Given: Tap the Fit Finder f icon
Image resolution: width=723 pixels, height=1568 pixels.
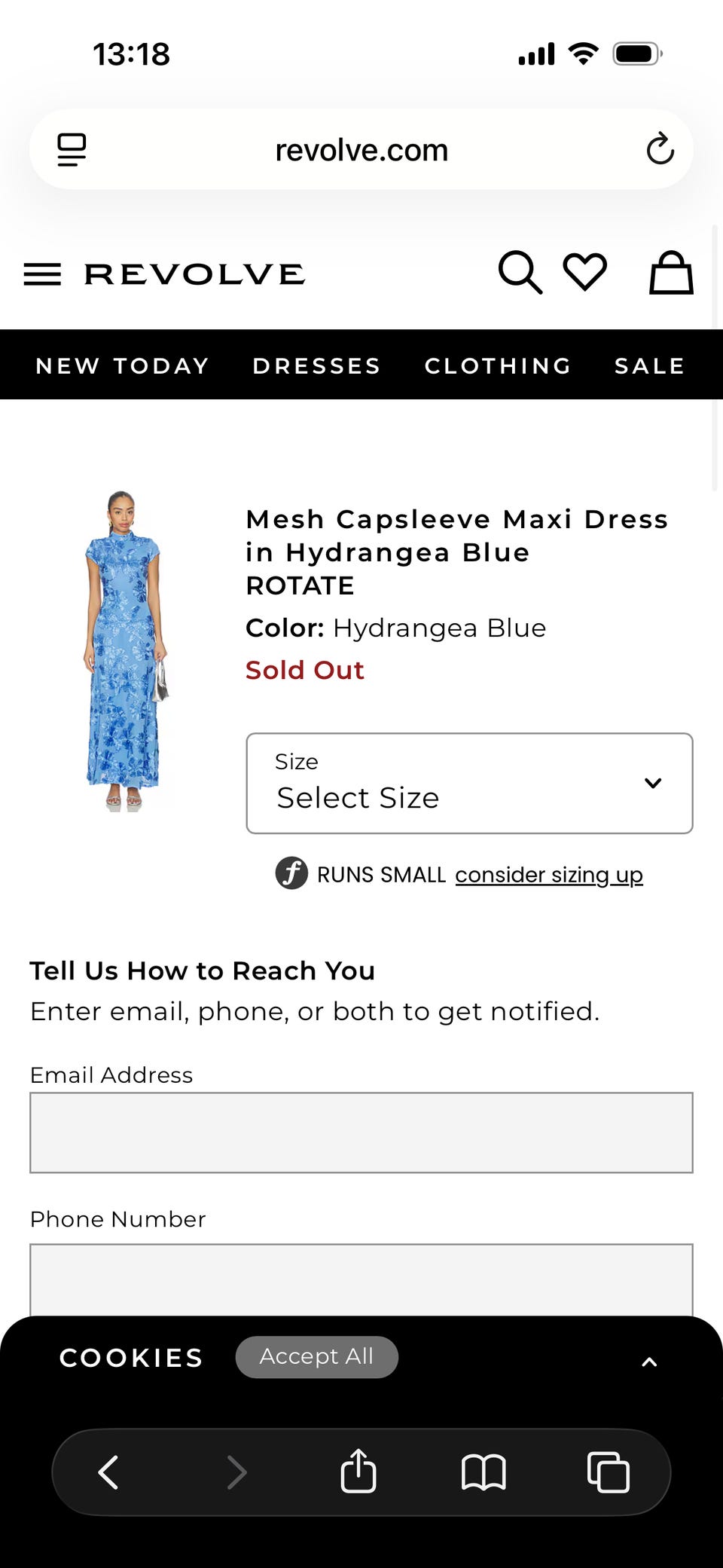Looking at the screenshot, I should [x=291, y=873].
